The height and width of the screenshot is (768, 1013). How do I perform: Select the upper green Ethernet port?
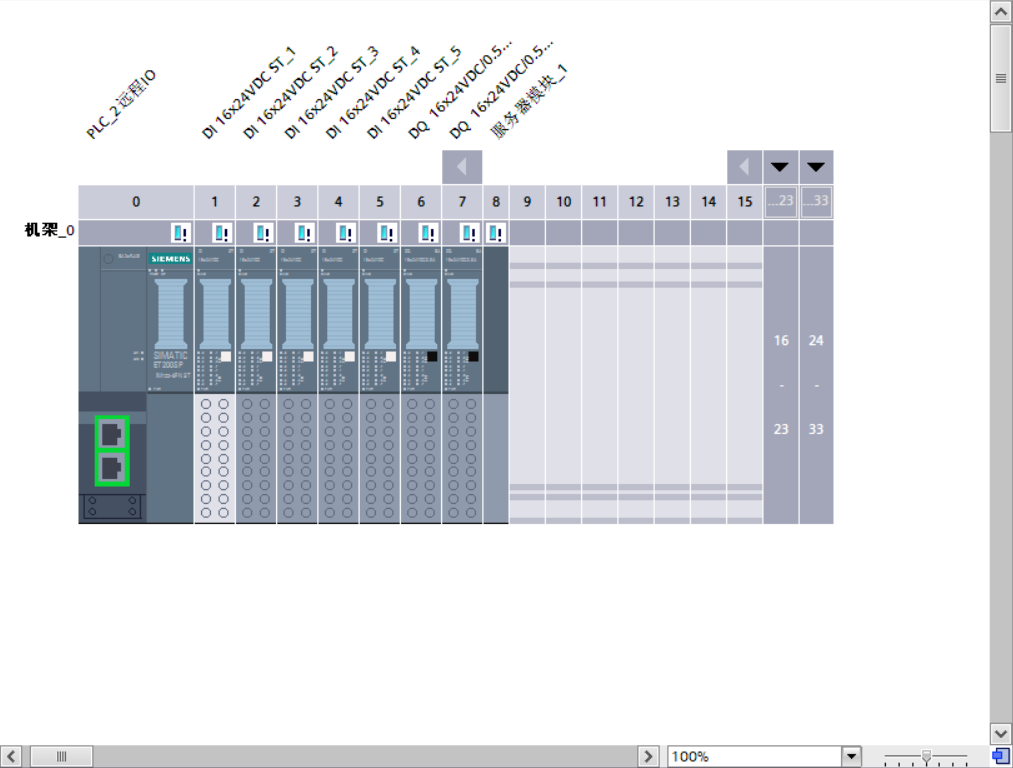112,434
